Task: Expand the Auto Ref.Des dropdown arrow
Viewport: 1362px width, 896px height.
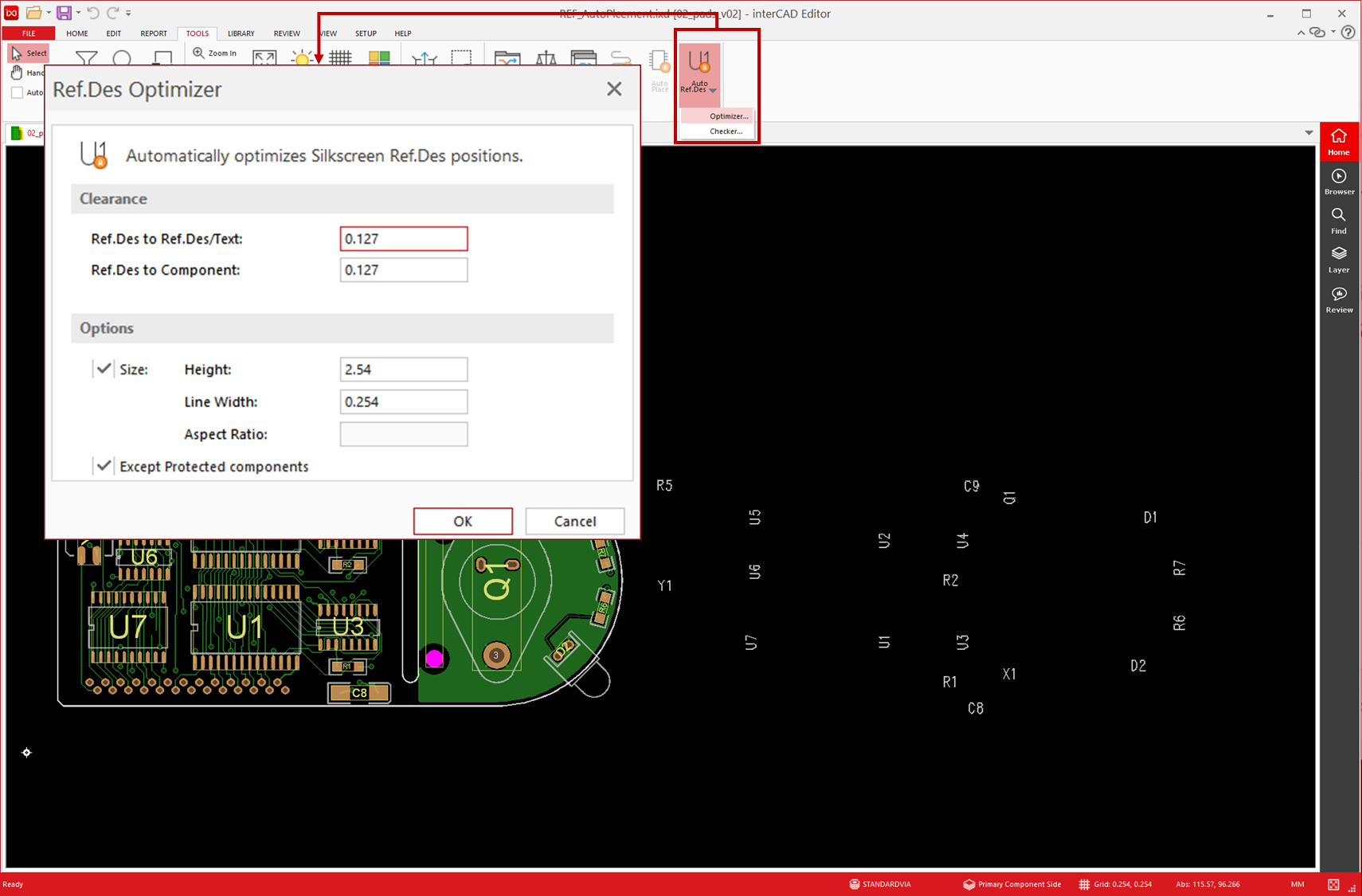Action: [x=713, y=90]
